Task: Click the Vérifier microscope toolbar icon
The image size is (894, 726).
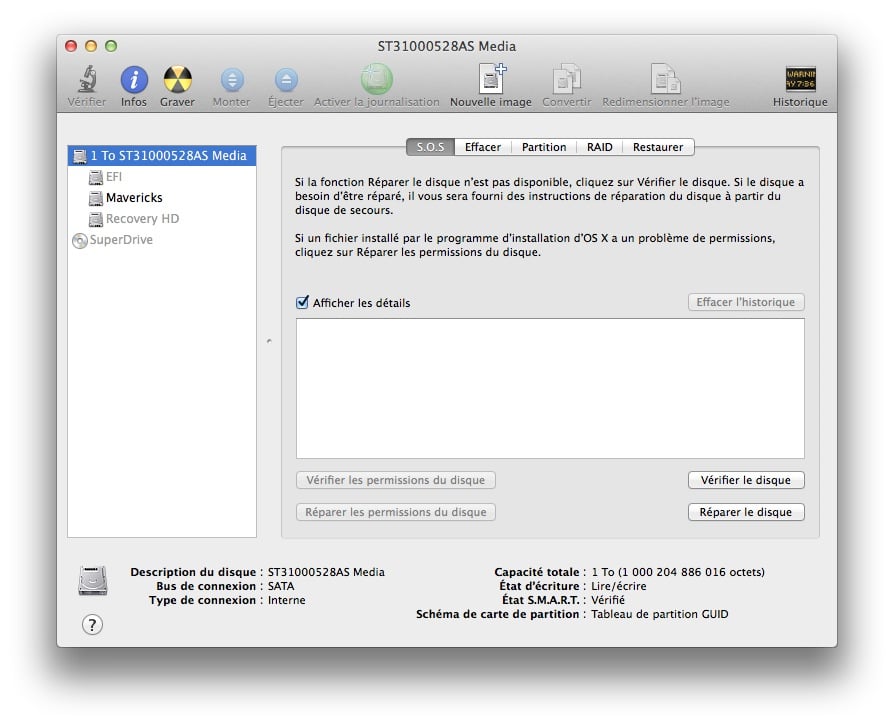Action: [86, 80]
